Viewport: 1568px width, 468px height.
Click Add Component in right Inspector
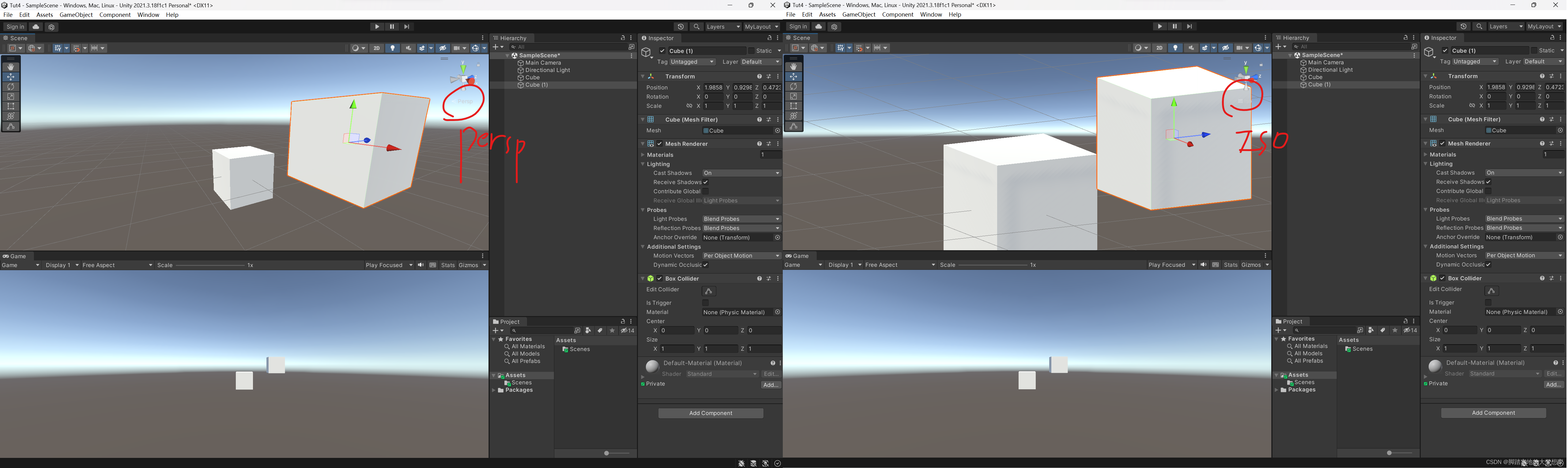(x=1493, y=413)
